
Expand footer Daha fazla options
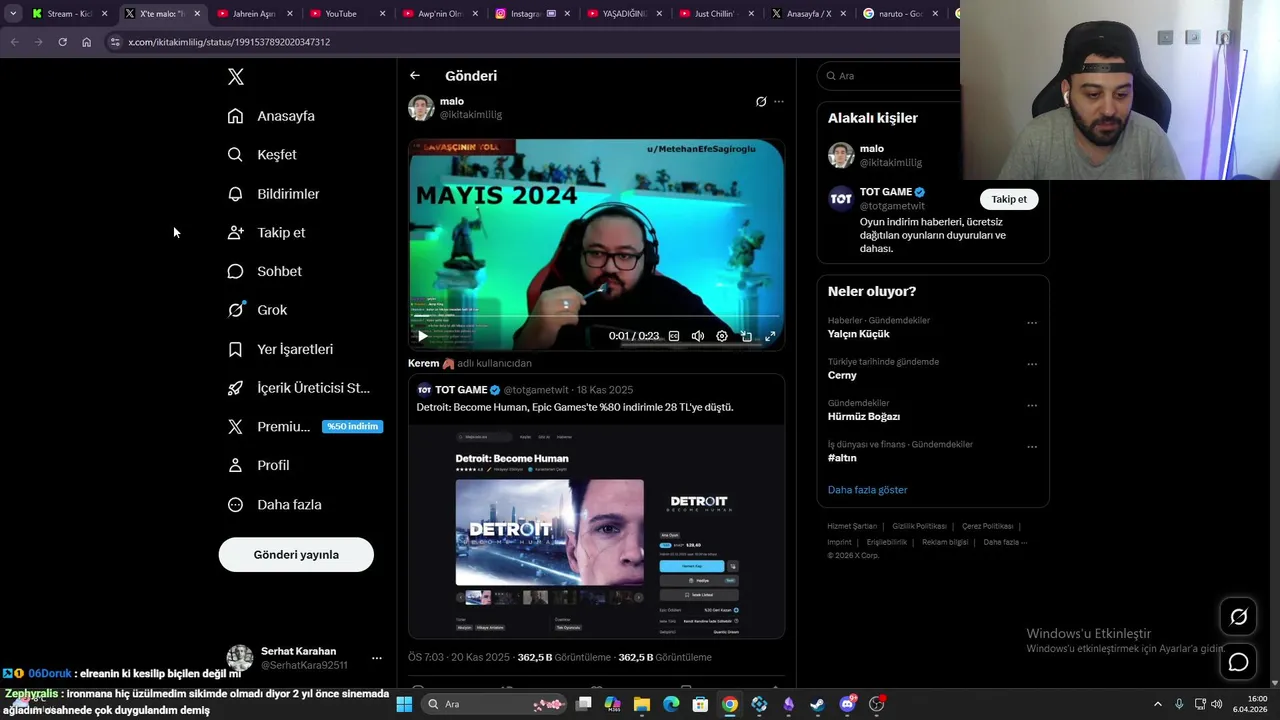coord(1005,542)
